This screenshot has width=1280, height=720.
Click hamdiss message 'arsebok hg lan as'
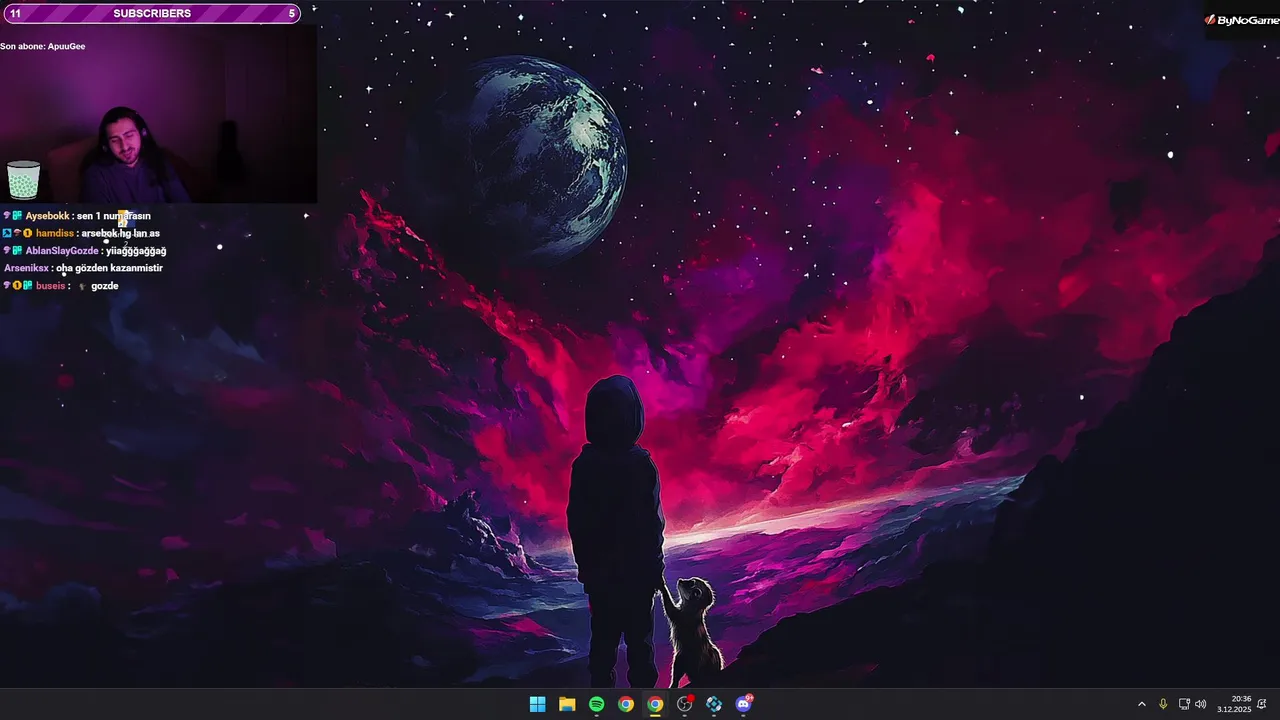(121, 233)
